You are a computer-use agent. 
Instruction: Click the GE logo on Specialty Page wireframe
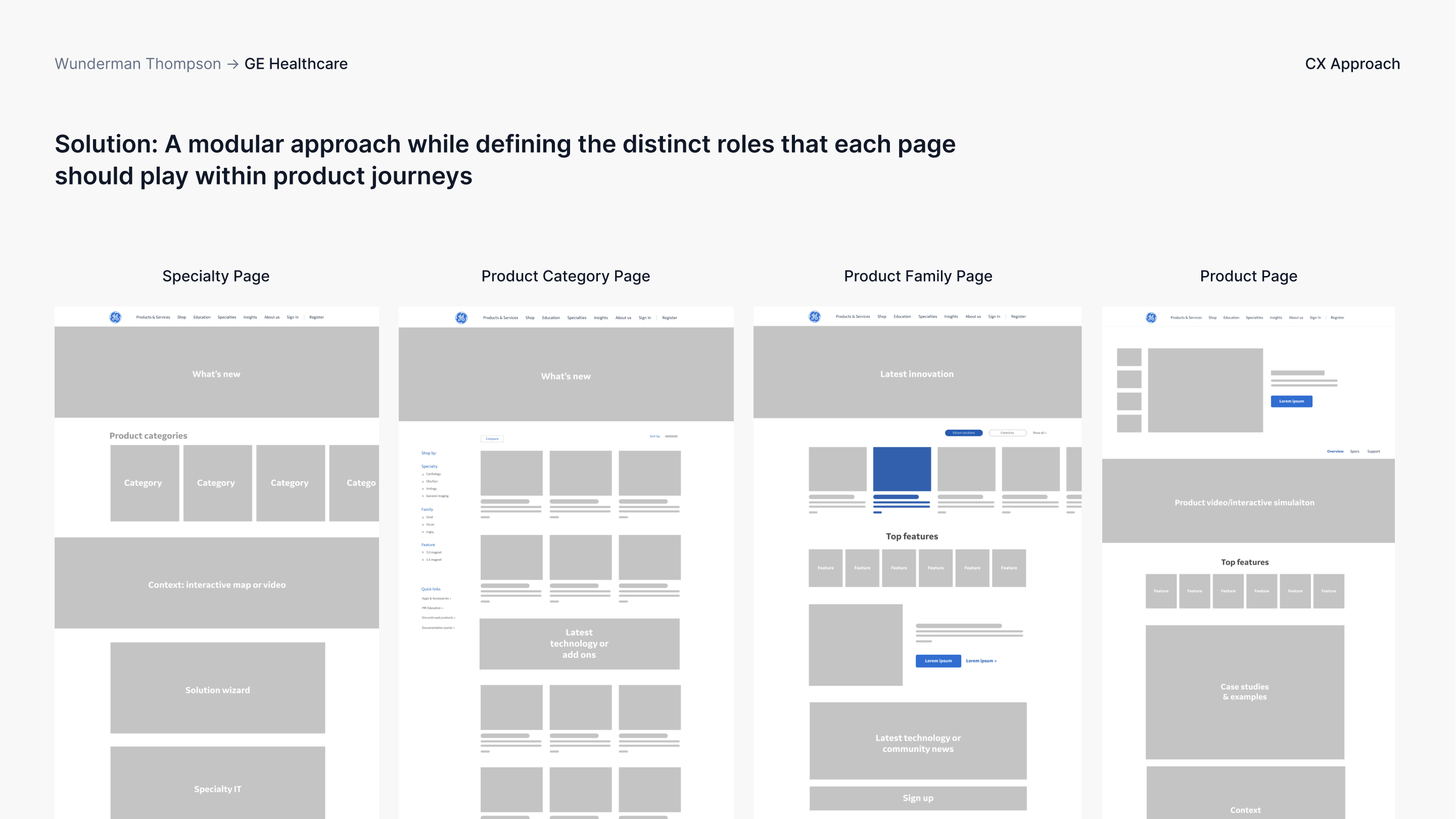tap(115, 317)
